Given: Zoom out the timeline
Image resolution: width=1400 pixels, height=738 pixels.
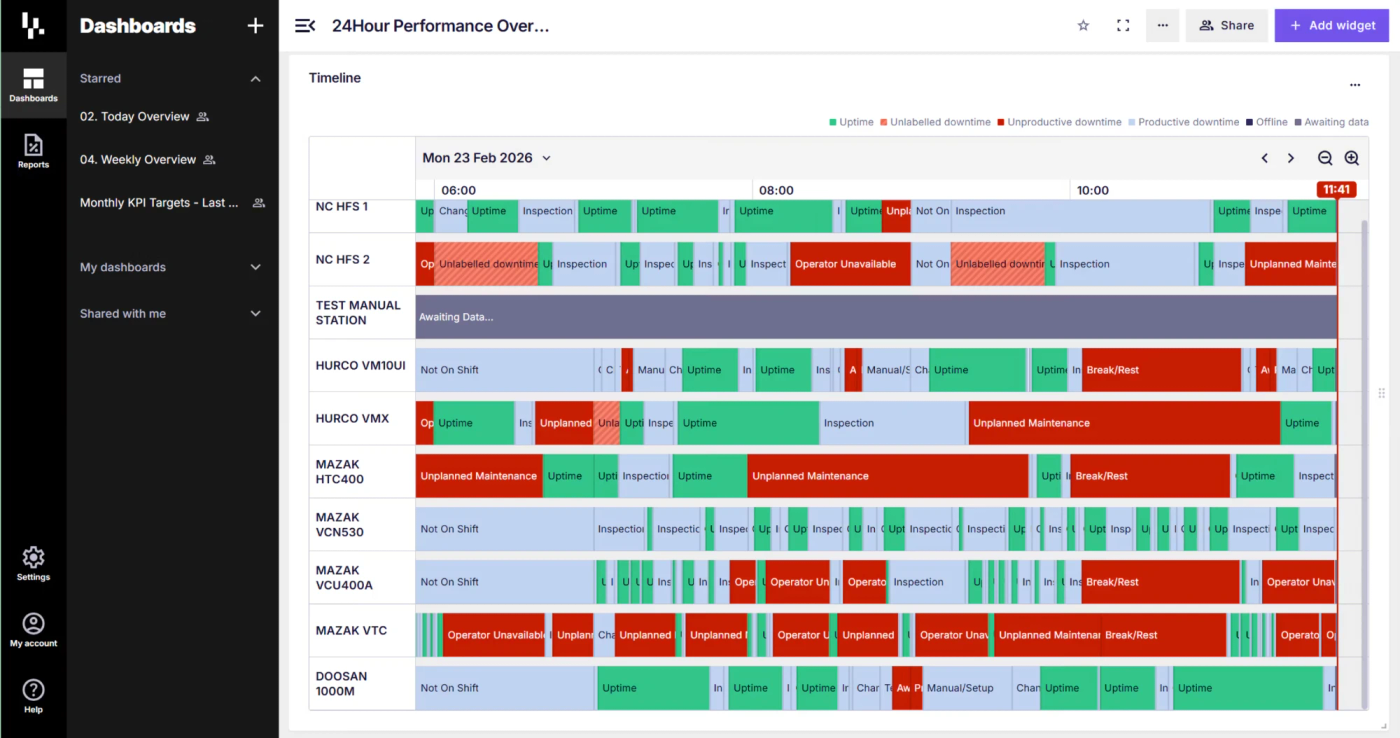Looking at the screenshot, I should click(1325, 158).
